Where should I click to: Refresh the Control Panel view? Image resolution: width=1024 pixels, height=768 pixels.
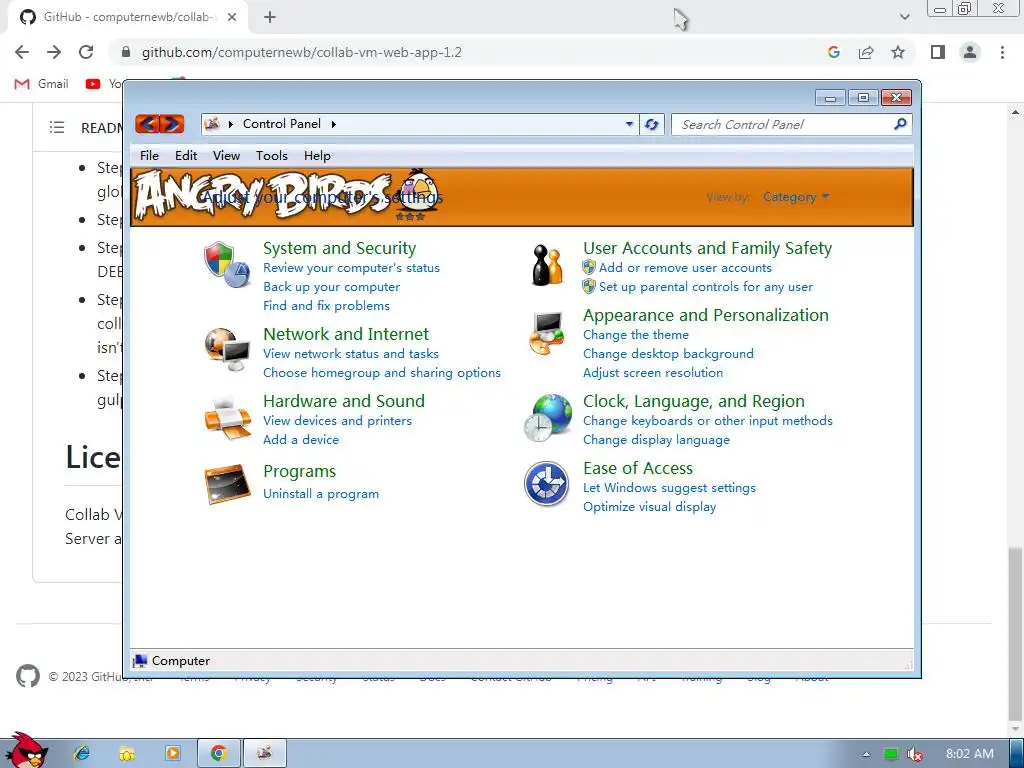(x=651, y=124)
